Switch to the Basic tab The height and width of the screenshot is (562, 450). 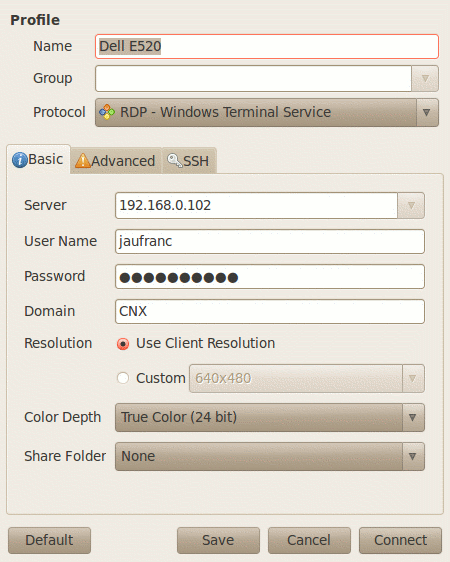(38, 159)
